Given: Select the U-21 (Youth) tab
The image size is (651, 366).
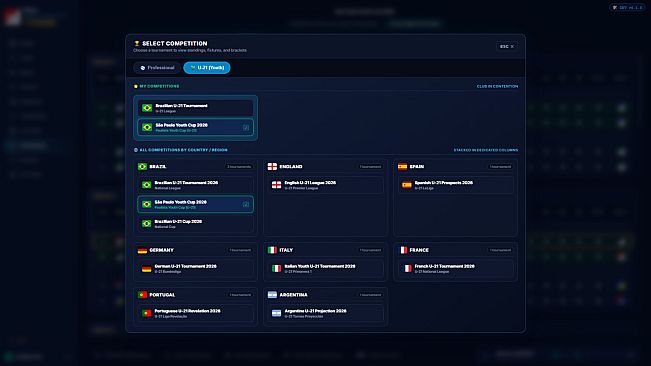Looking at the screenshot, I should pyautogui.click(x=207, y=68).
